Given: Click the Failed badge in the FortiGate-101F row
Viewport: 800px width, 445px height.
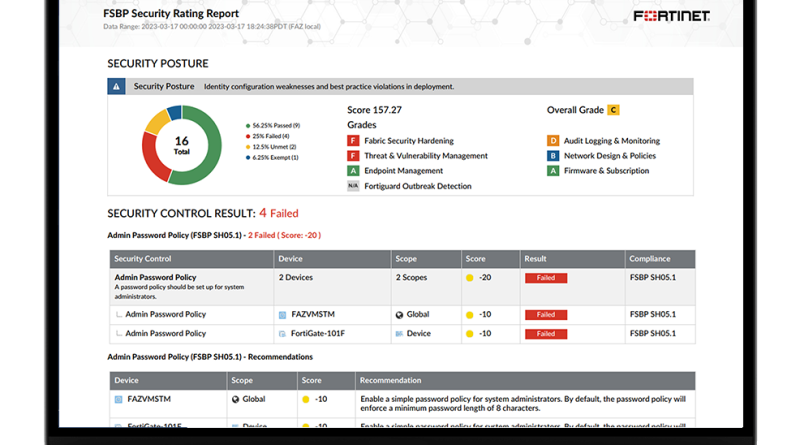Looking at the screenshot, I should (x=546, y=334).
